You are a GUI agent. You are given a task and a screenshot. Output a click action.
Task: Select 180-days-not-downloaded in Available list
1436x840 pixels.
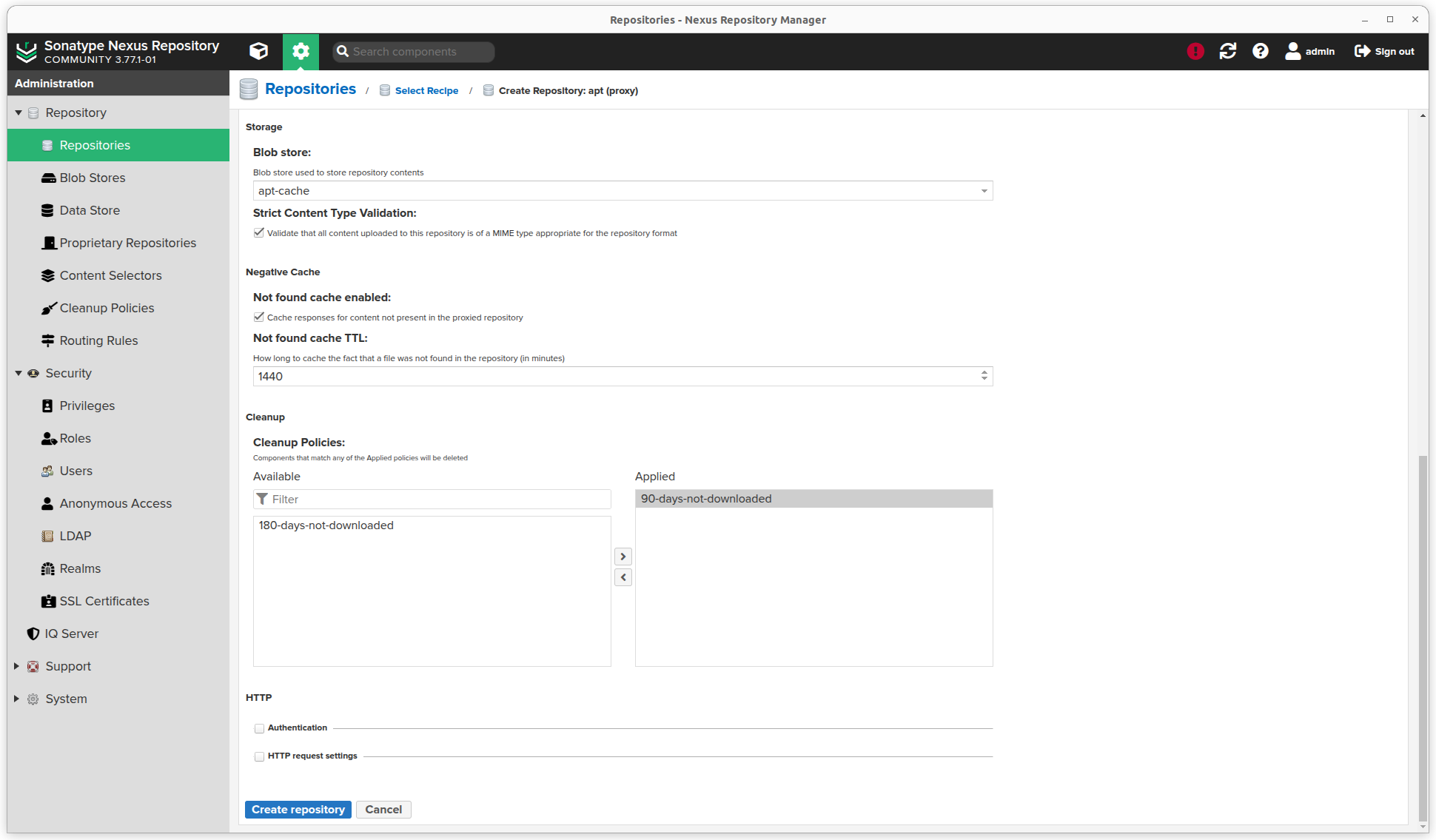point(432,525)
